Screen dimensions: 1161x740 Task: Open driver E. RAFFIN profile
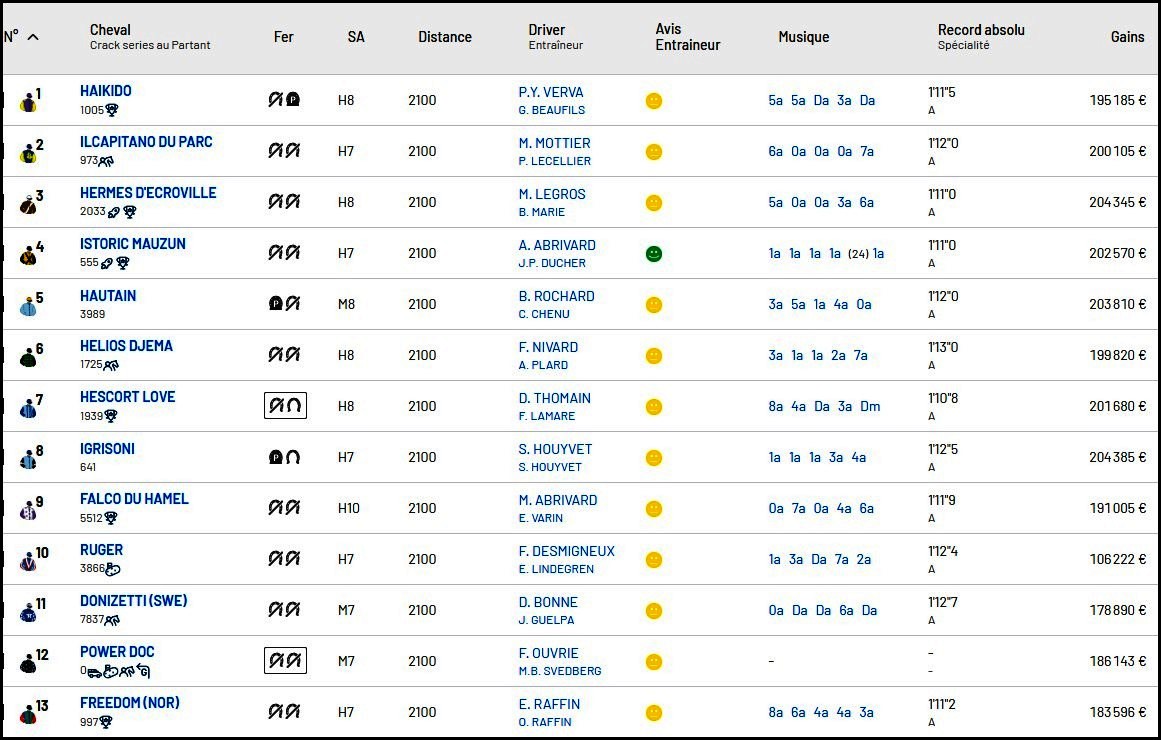point(549,704)
